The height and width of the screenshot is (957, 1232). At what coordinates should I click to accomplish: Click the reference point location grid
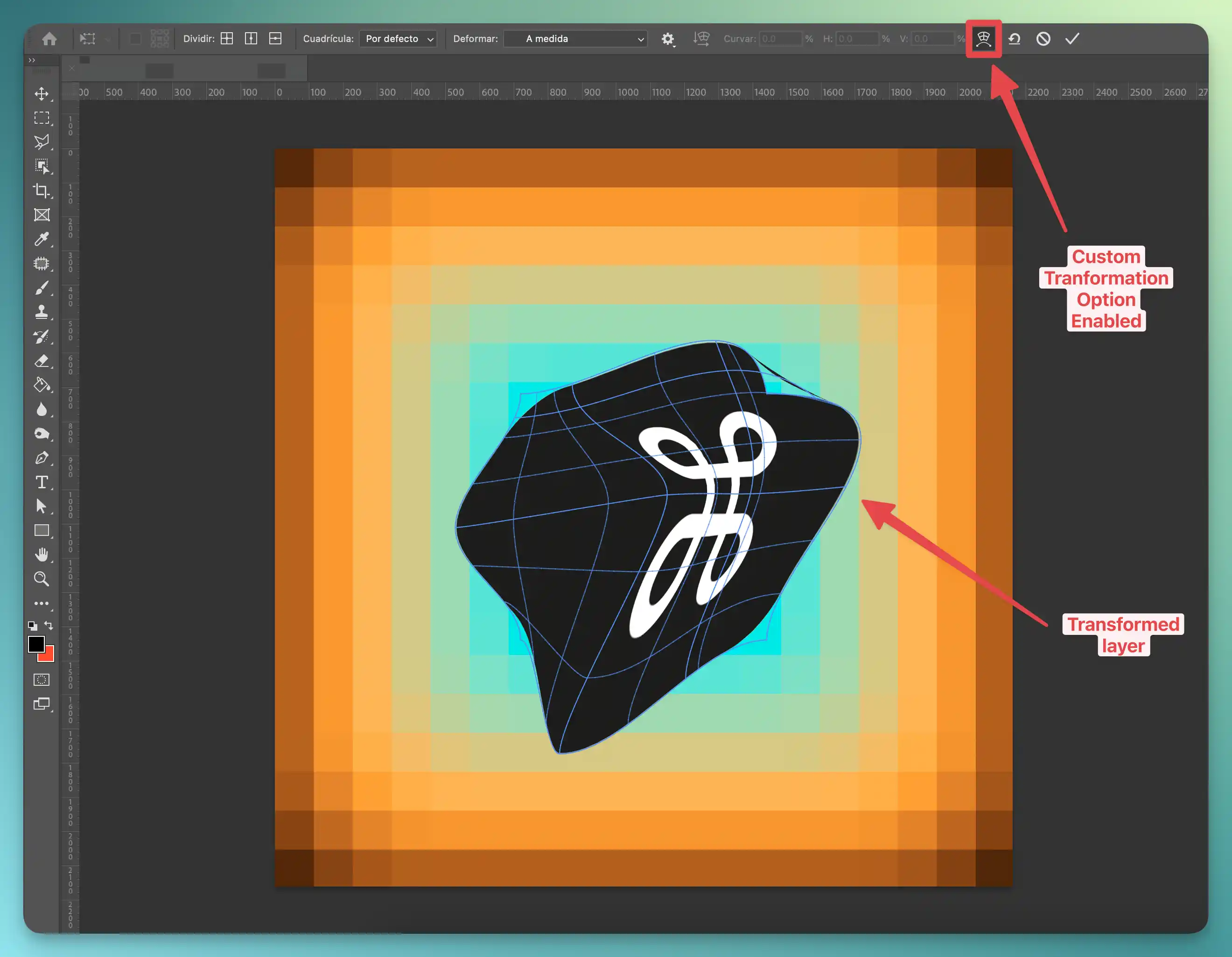160,38
